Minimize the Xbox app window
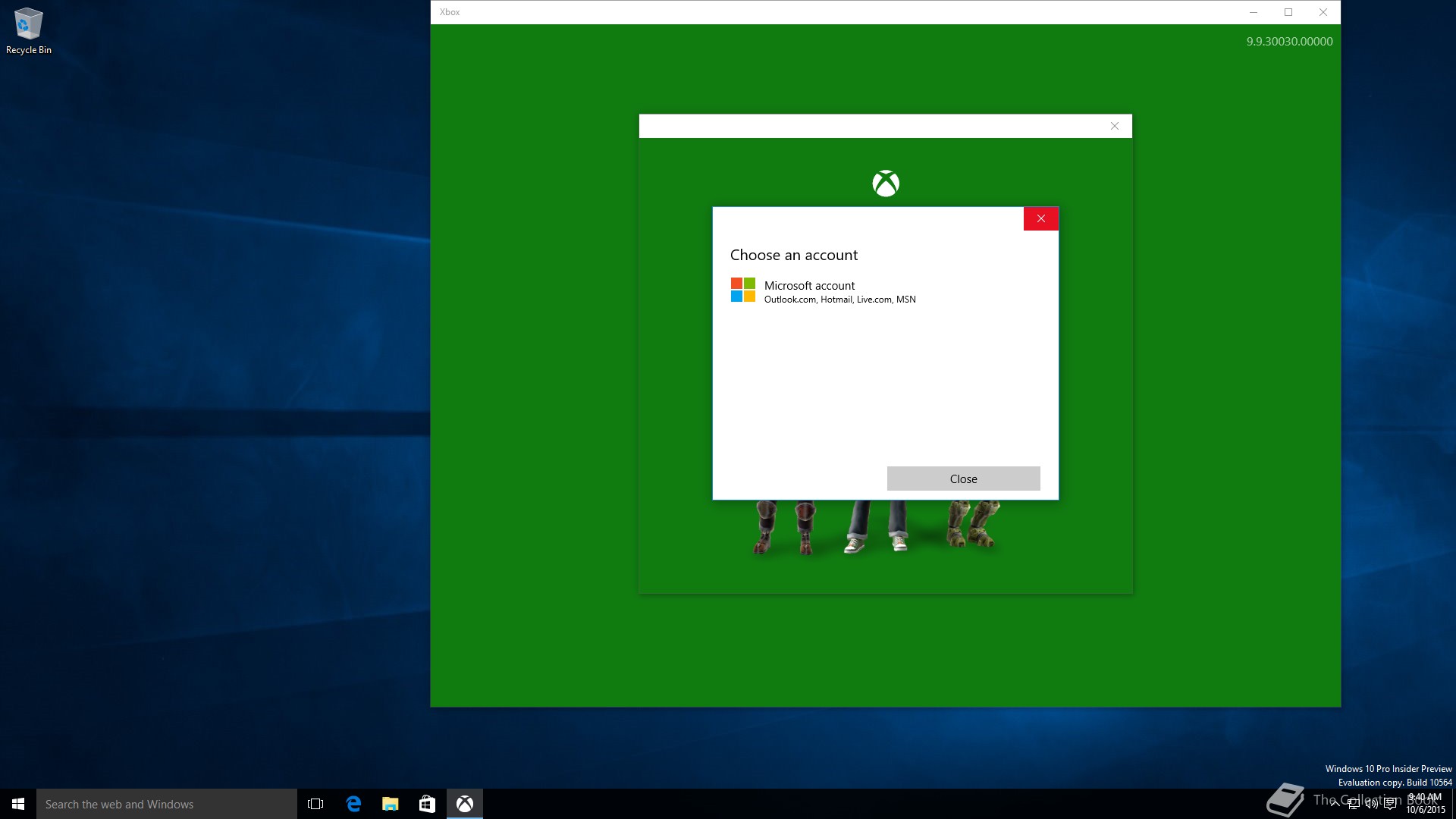 (1253, 12)
